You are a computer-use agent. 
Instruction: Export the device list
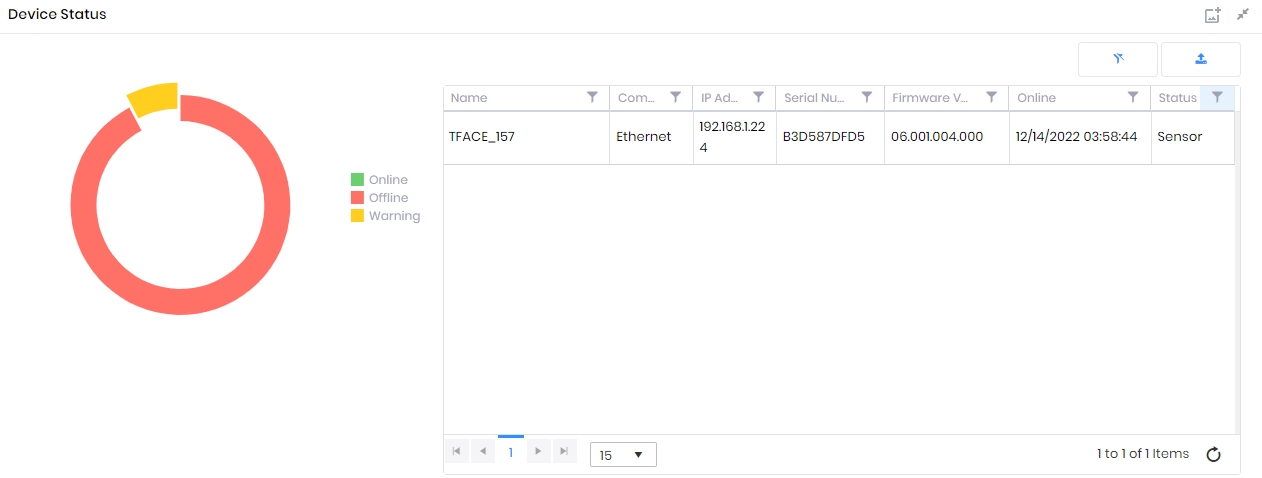1201,59
